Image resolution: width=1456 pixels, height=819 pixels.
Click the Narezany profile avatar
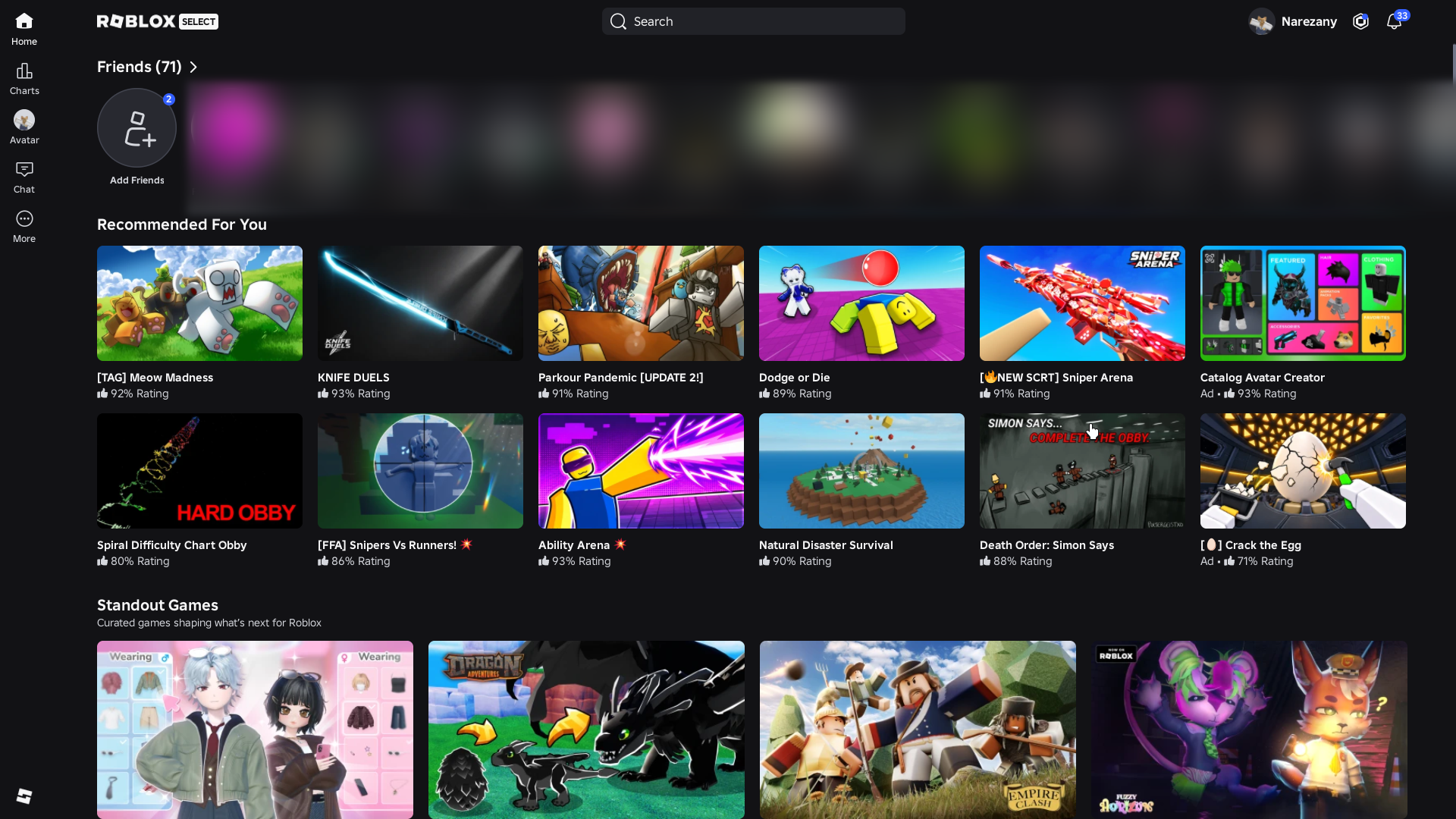(x=1262, y=21)
